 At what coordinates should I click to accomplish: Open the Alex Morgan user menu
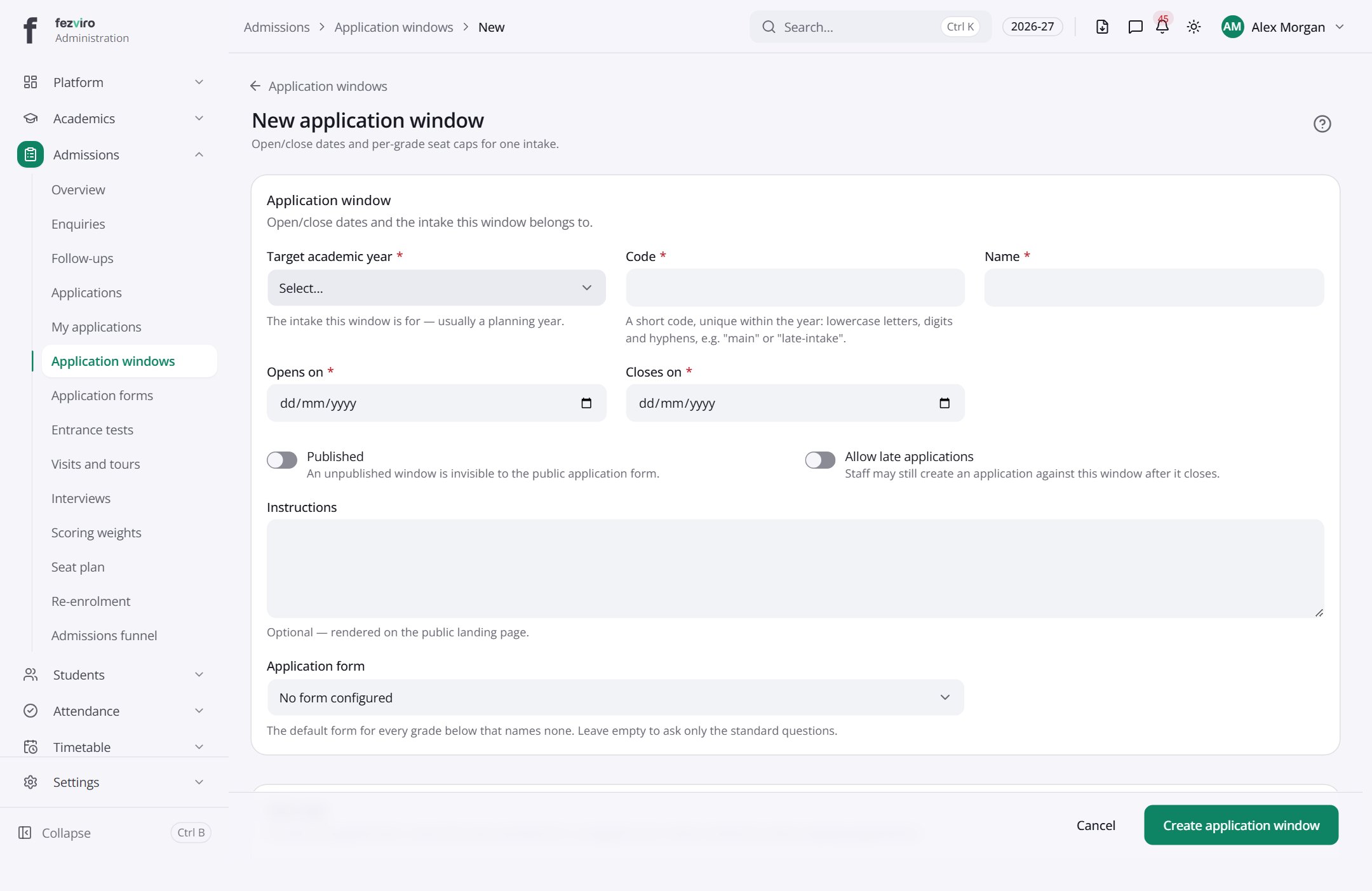point(1283,27)
